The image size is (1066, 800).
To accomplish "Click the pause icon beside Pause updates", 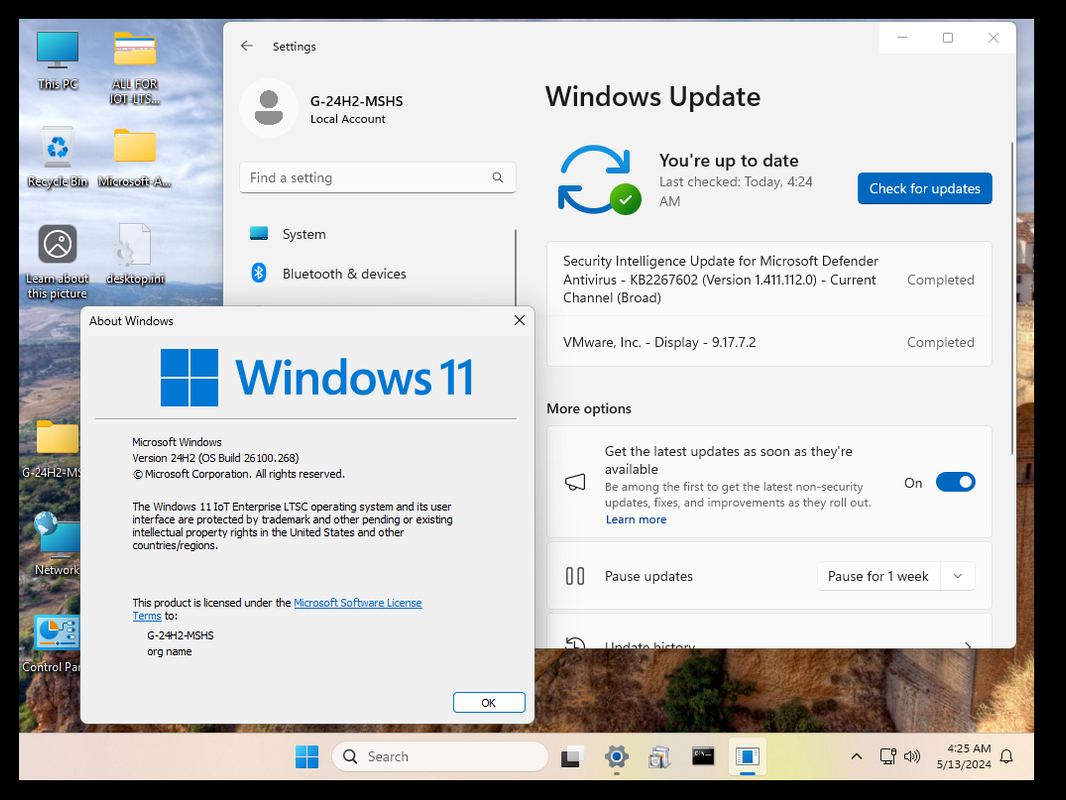I will pos(575,576).
